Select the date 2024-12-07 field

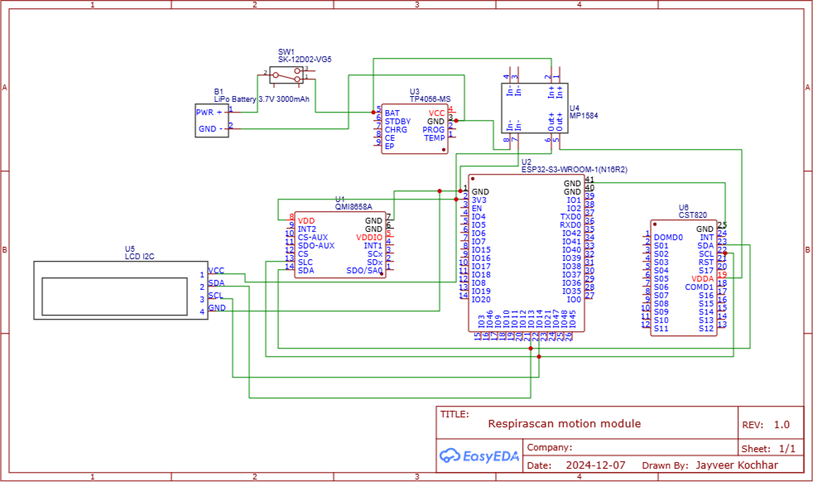594,465
